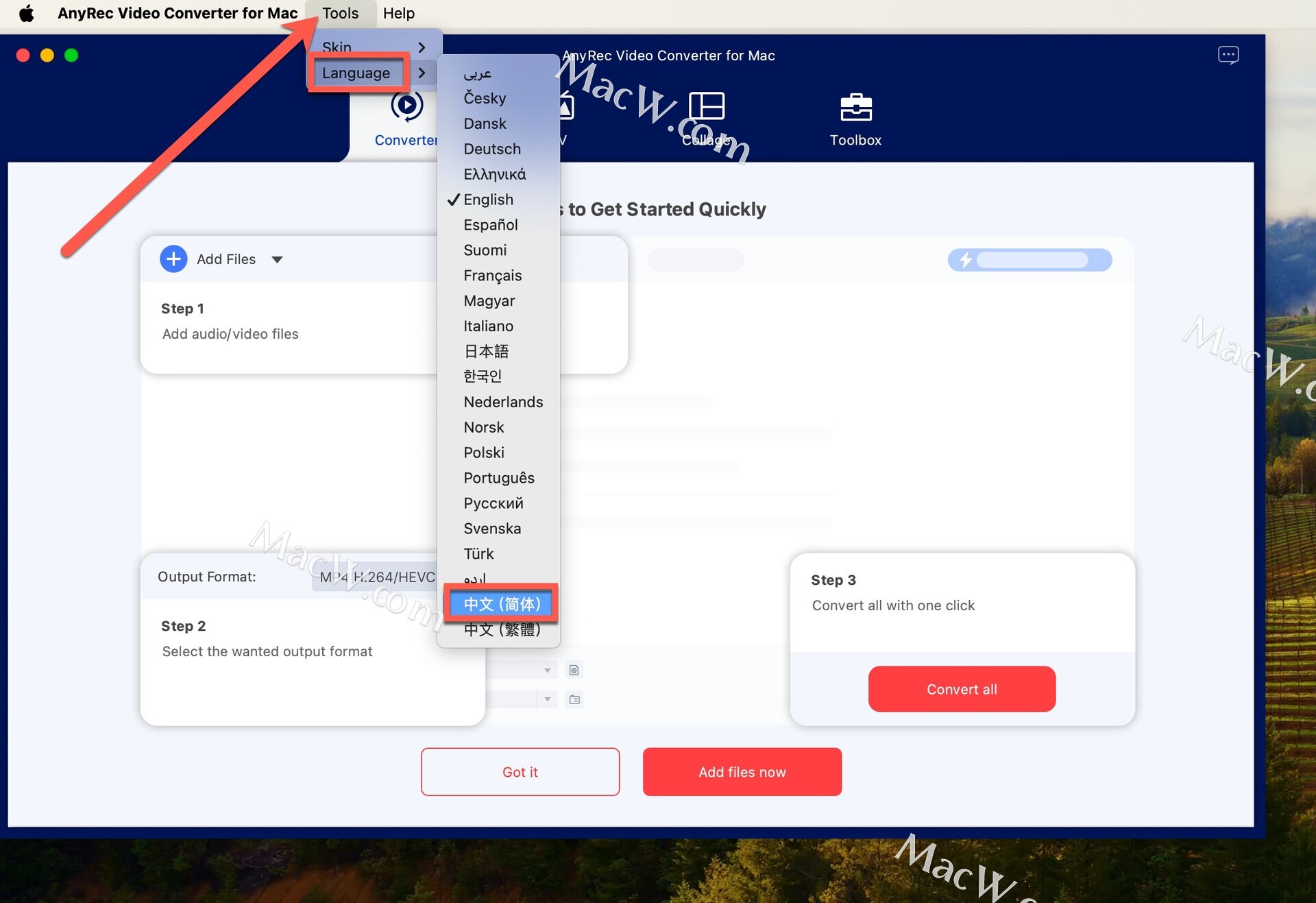Select the checked English language option
Image resolution: width=1316 pixels, height=903 pixels.
pos(488,200)
